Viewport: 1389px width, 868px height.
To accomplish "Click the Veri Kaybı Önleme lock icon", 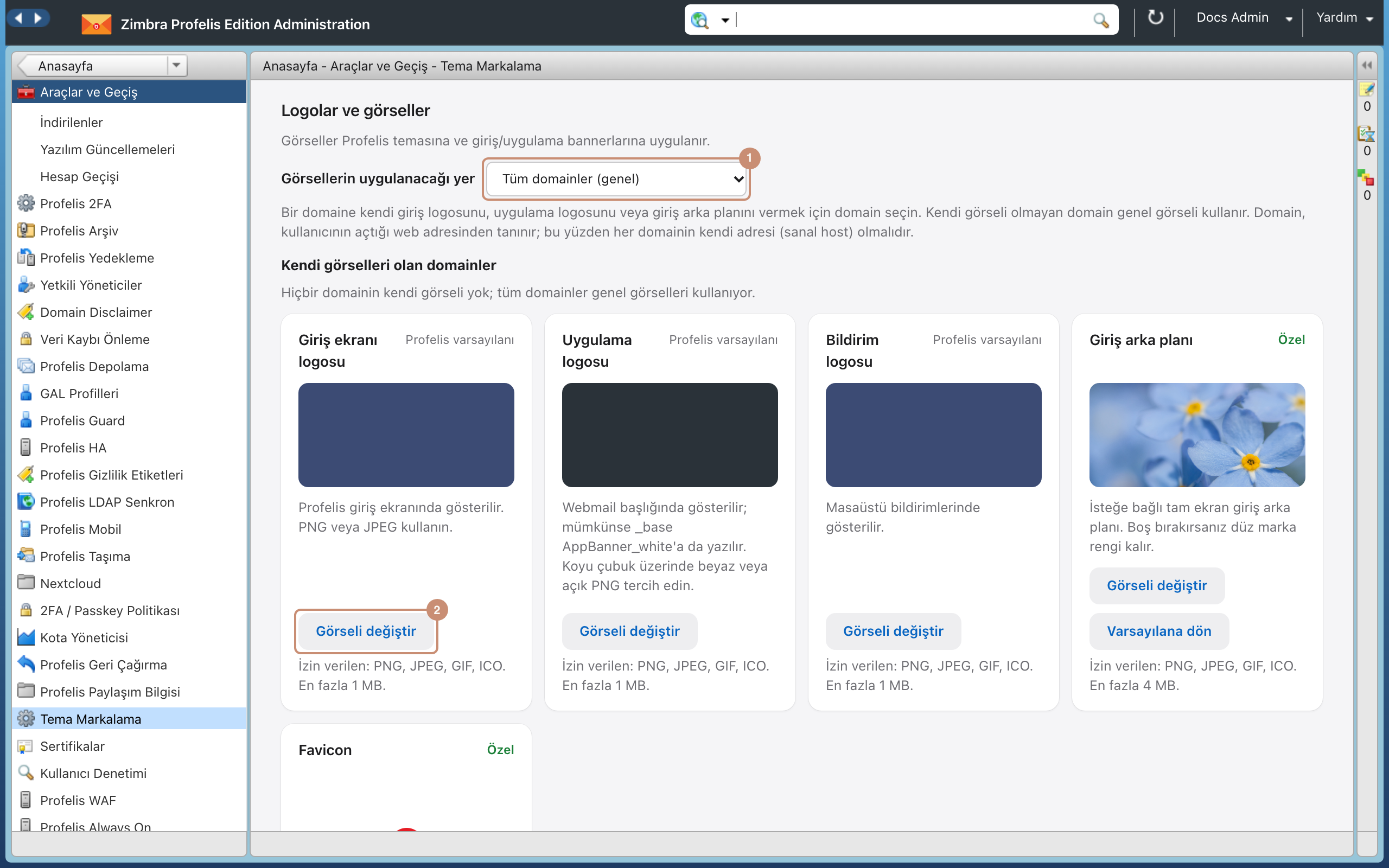I will [x=26, y=339].
